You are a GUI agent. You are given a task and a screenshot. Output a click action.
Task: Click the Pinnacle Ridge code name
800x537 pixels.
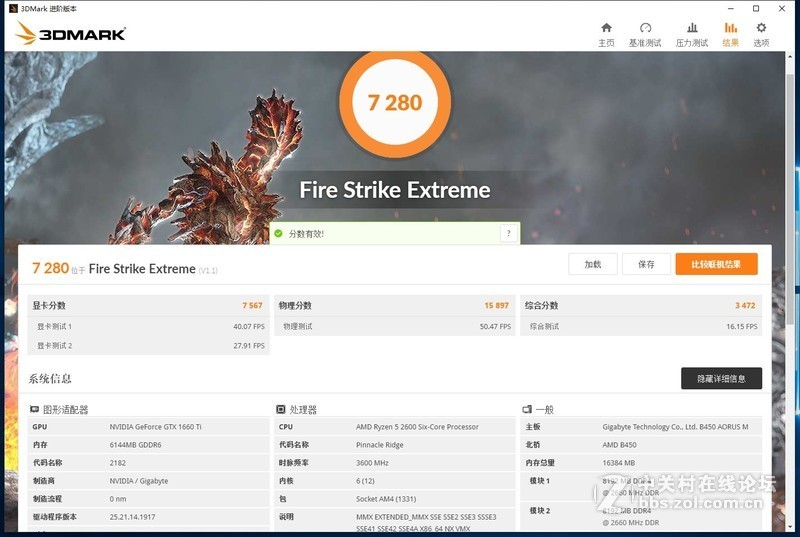coord(380,445)
